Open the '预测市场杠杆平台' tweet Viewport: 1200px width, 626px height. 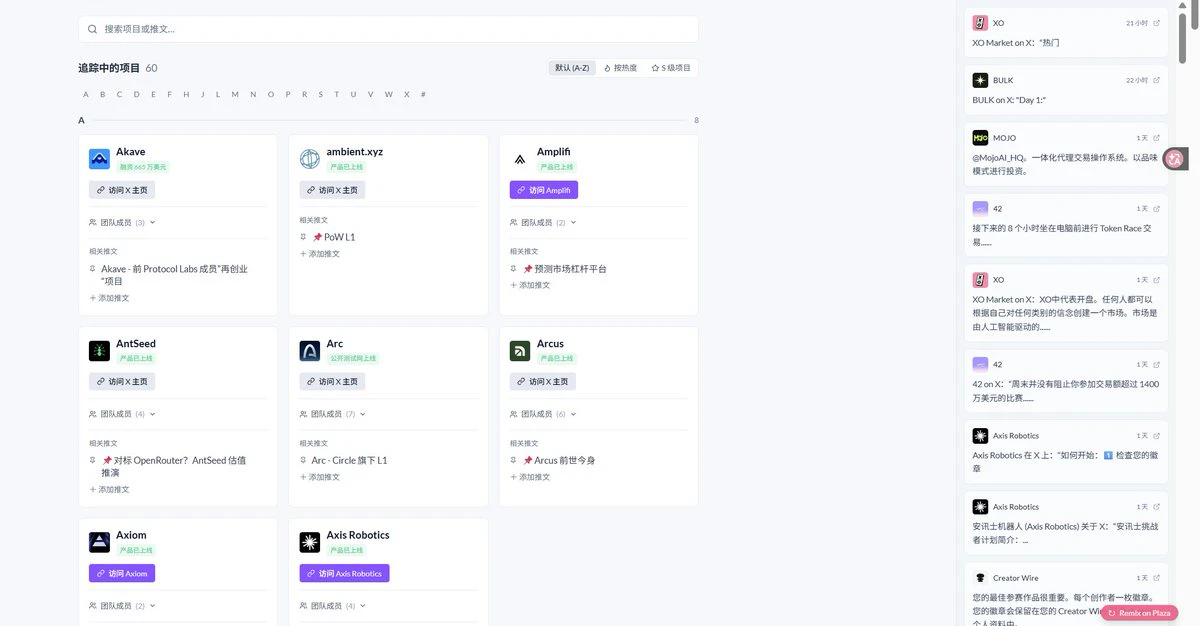click(564, 269)
